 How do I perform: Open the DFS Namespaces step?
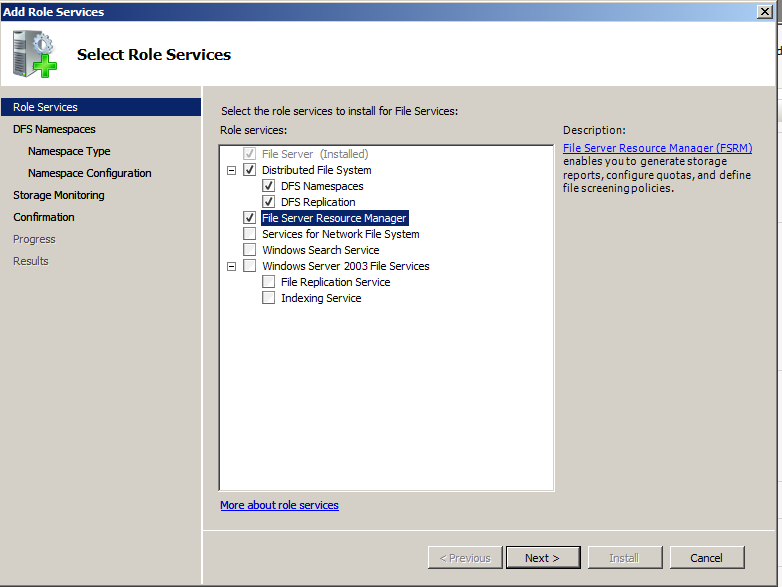pos(54,129)
